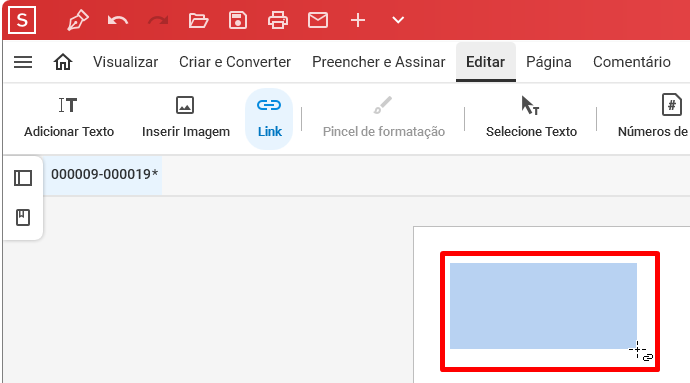Open the Preencher e Assinar tab
The image size is (690, 383).
(378, 62)
